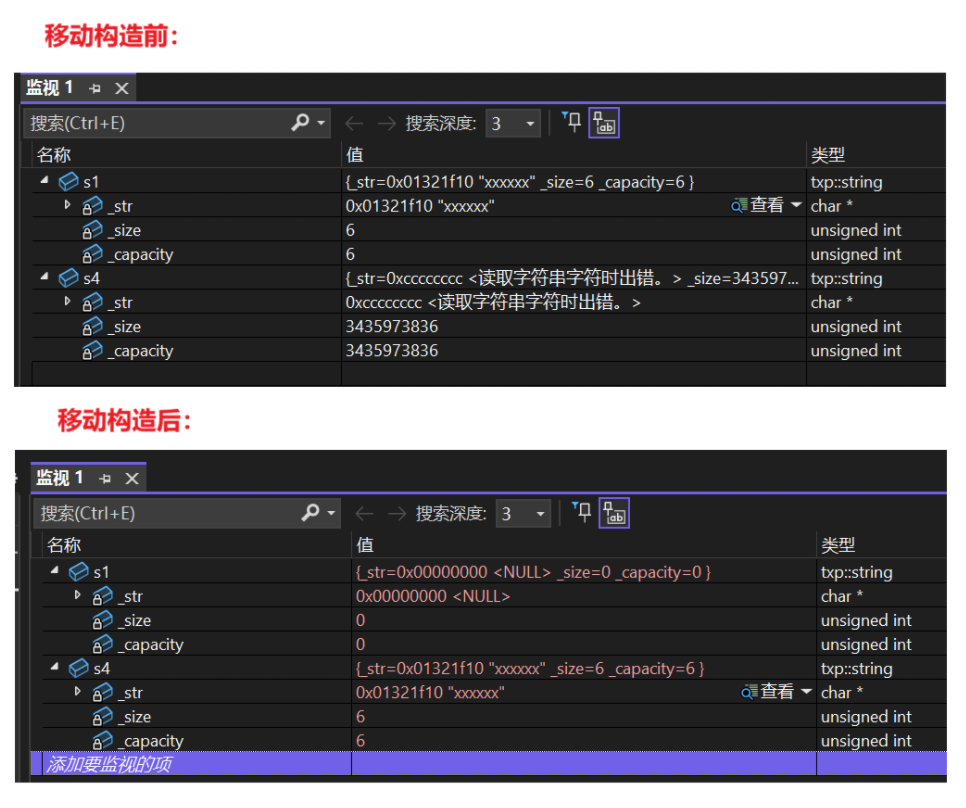Click _size field icon under s1 in top window
966x808 pixels.
pyautogui.click(x=92, y=230)
